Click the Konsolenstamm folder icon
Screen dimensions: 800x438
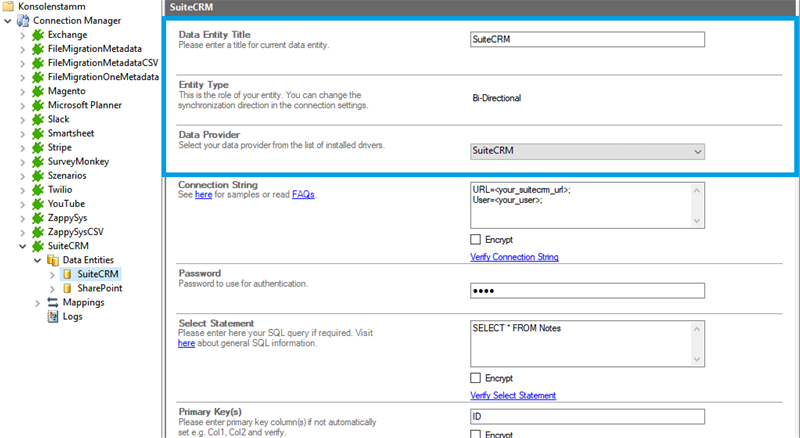click(x=9, y=6)
